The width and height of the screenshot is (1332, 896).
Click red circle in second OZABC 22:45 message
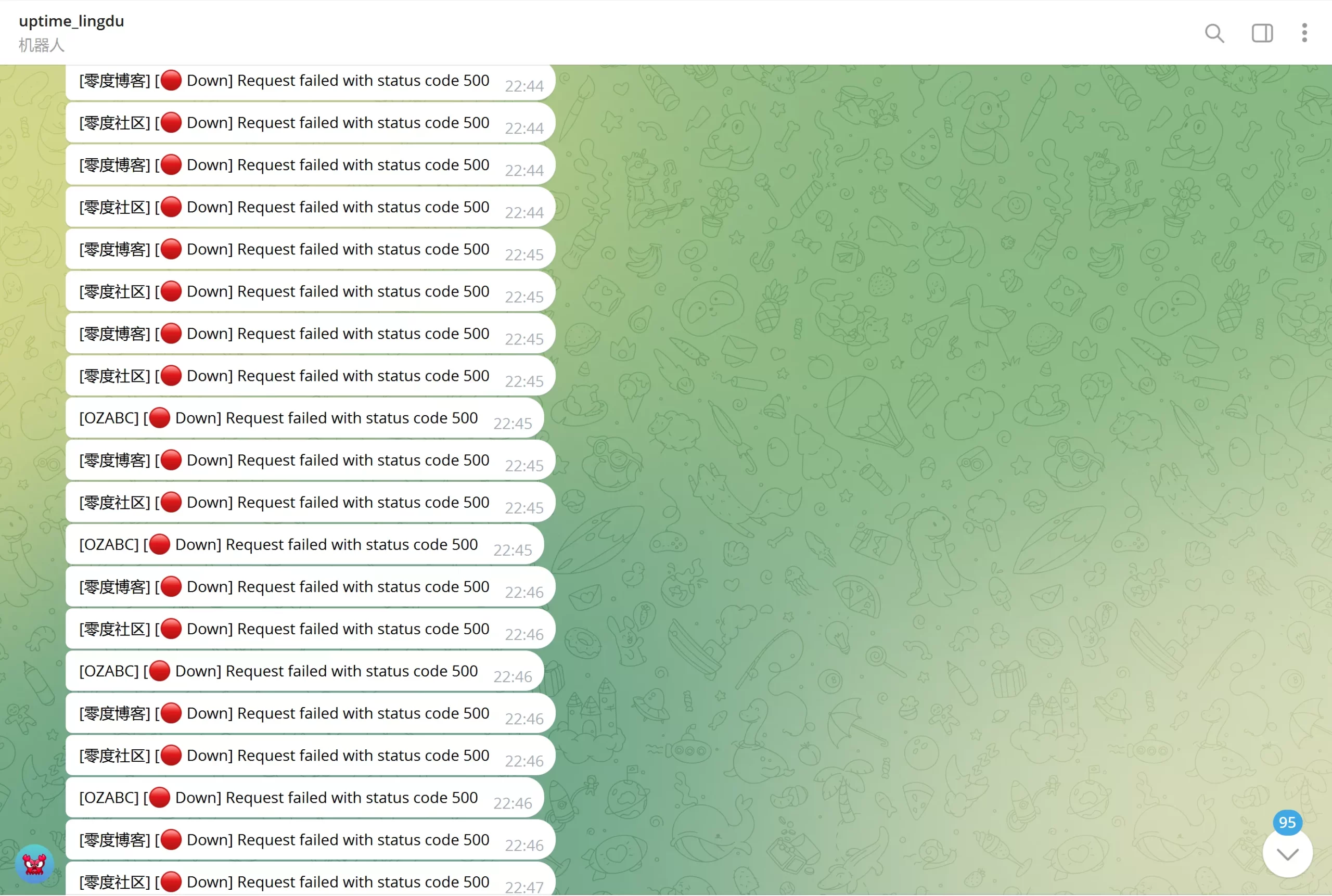159,545
